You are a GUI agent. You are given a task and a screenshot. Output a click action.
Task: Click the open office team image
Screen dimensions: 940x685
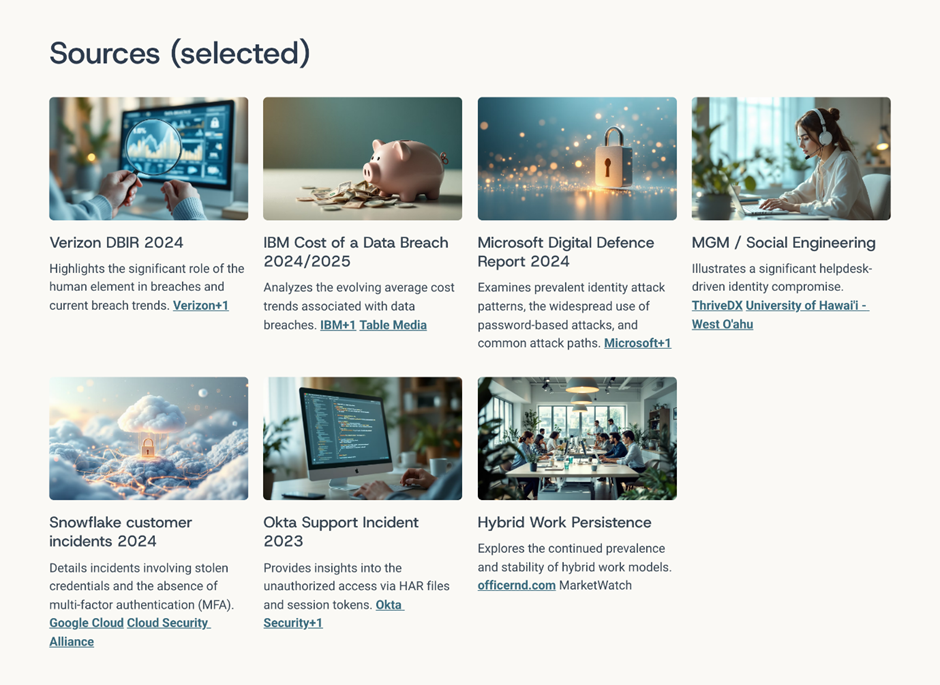click(x=577, y=439)
